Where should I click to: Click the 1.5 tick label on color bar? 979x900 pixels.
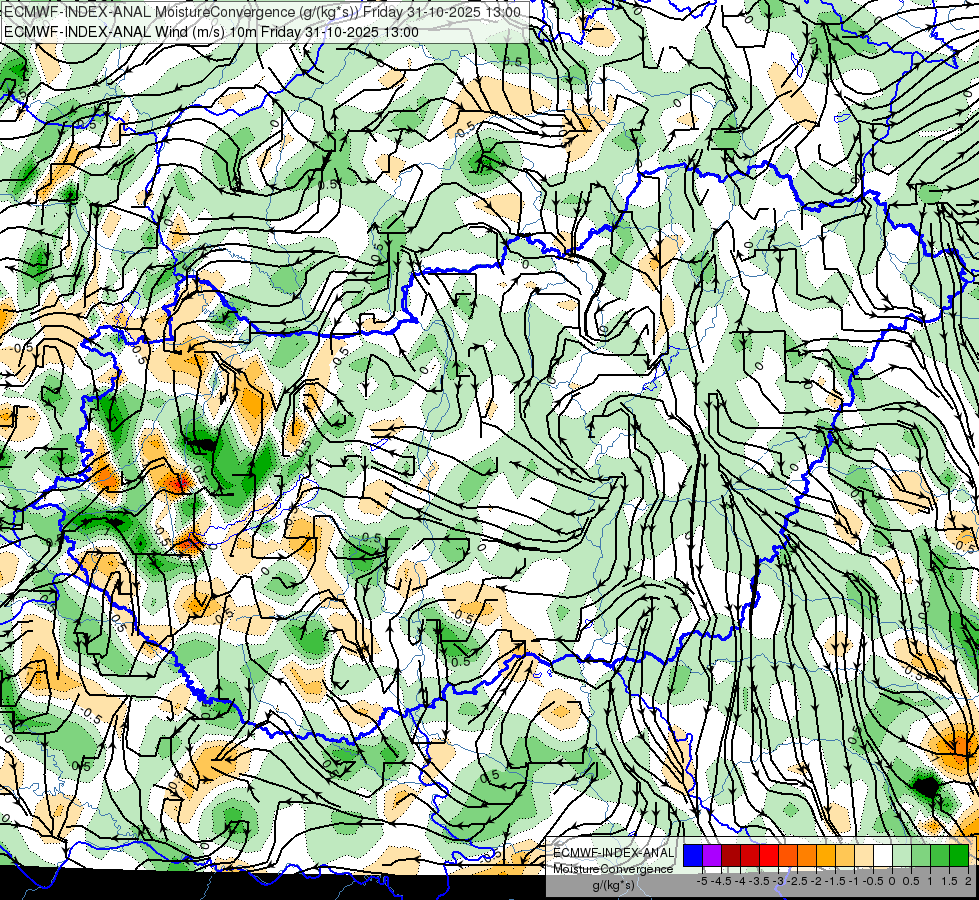tap(950, 882)
